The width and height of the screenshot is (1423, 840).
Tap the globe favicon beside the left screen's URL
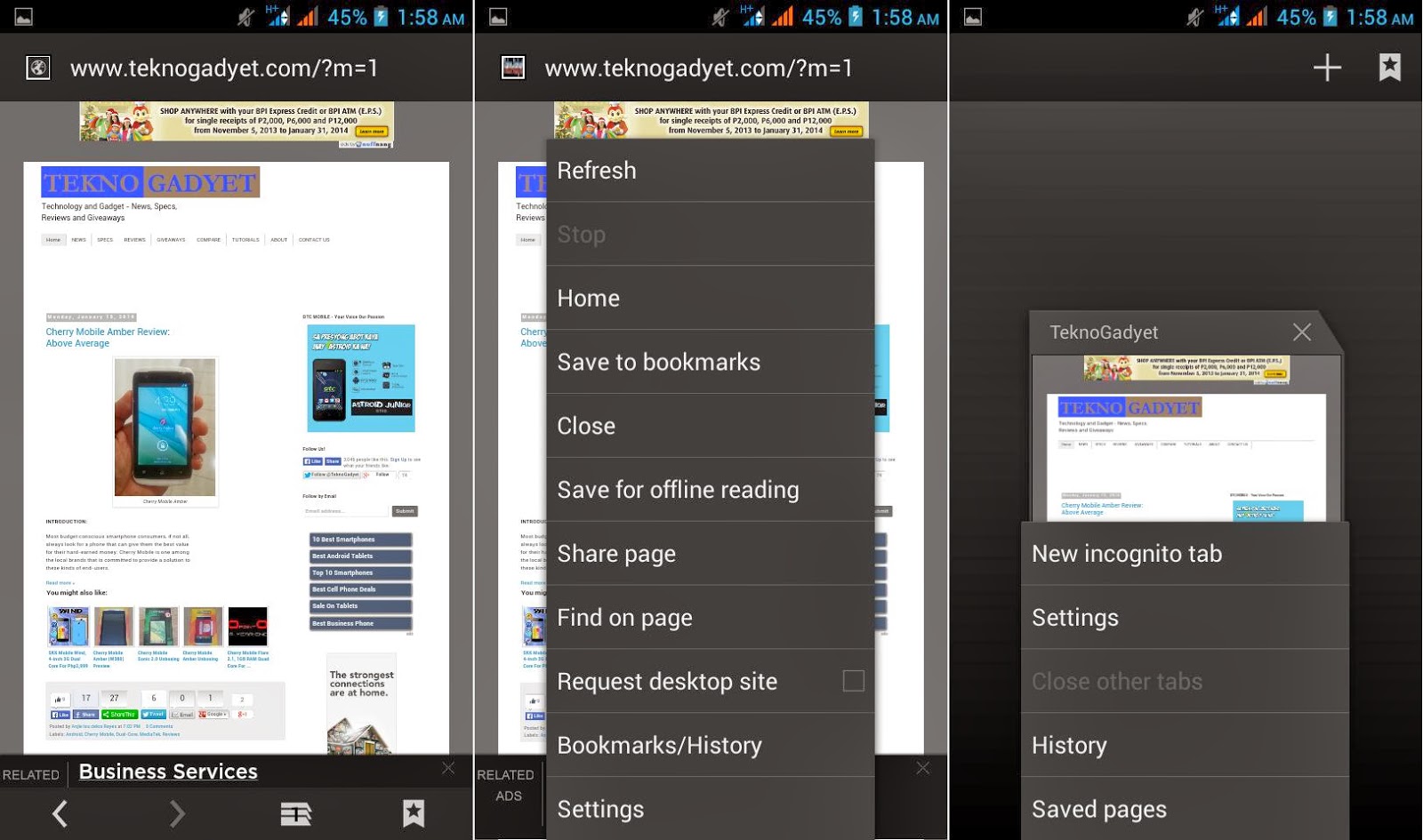[38, 68]
